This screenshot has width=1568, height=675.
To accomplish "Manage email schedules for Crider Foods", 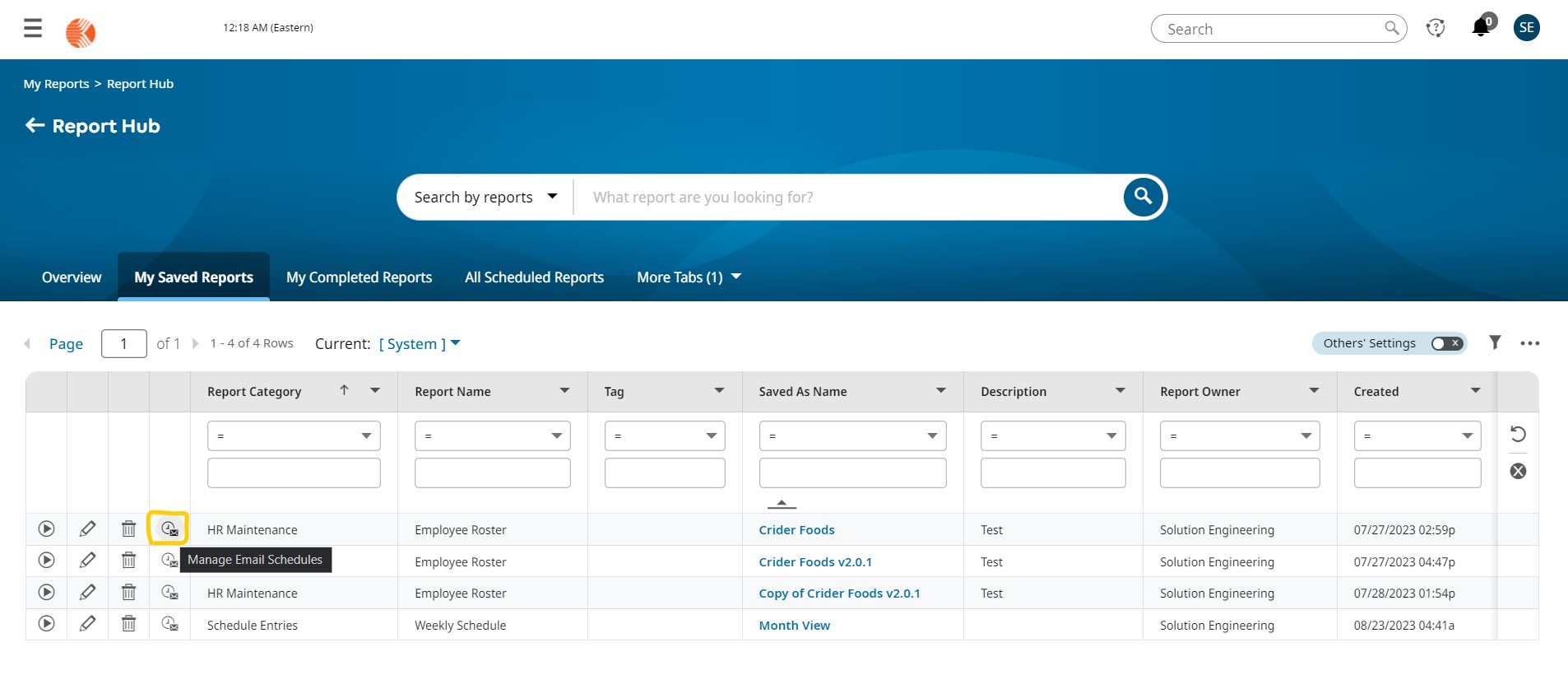I will pyautogui.click(x=169, y=529).
